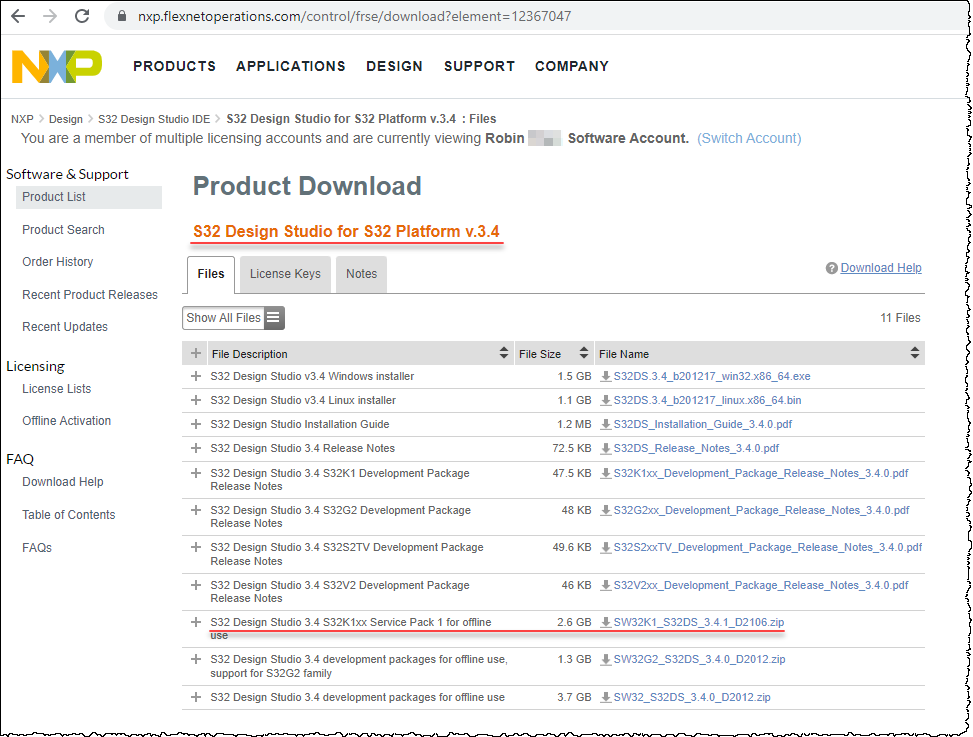Click download icon for S32G2xx Release Notes pdf
The image size is (973, 737).
606,511
